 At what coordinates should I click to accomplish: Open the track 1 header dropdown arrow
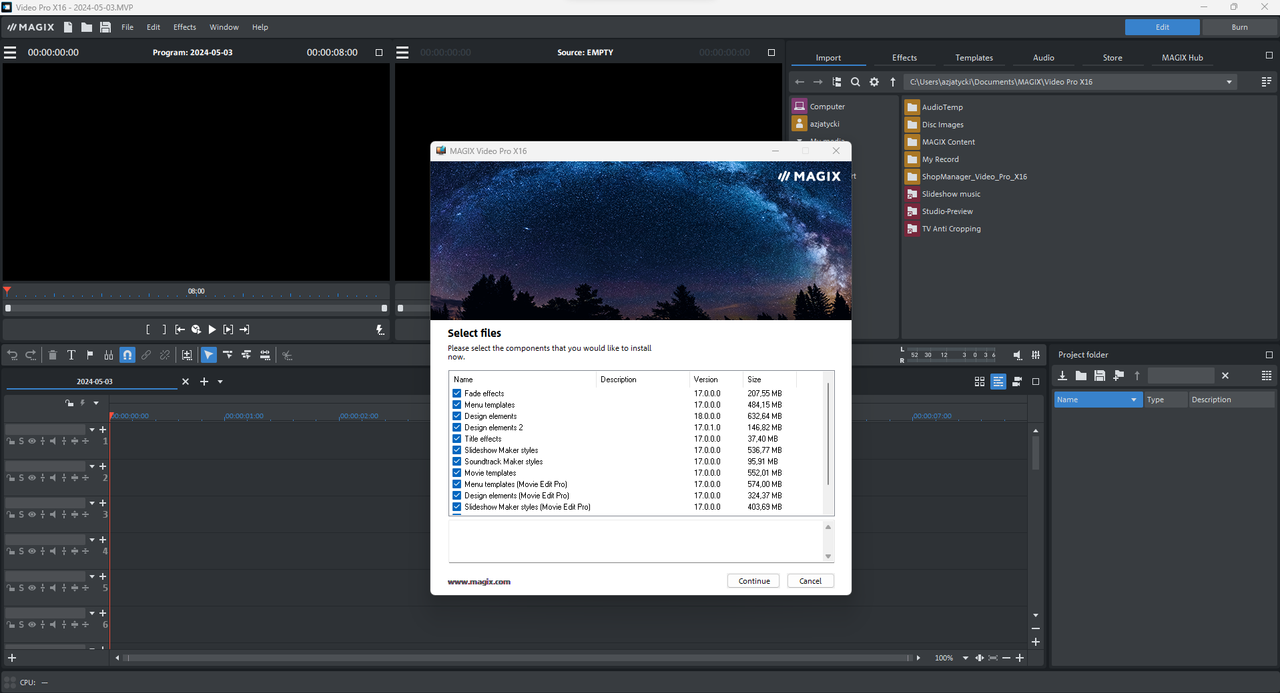point(92,429)
